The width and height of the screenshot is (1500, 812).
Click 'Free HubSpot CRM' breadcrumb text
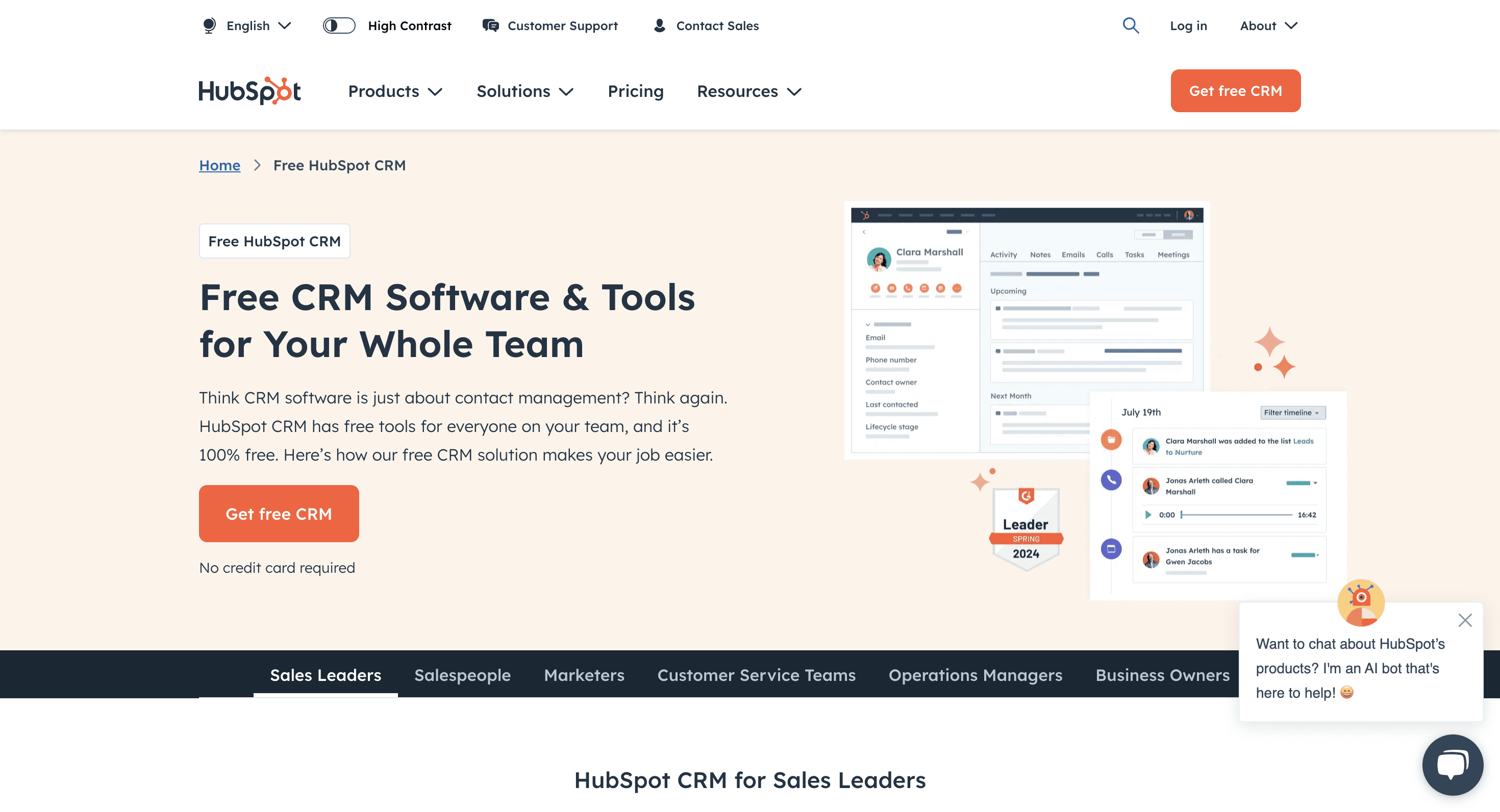click(x=339, y=165)
